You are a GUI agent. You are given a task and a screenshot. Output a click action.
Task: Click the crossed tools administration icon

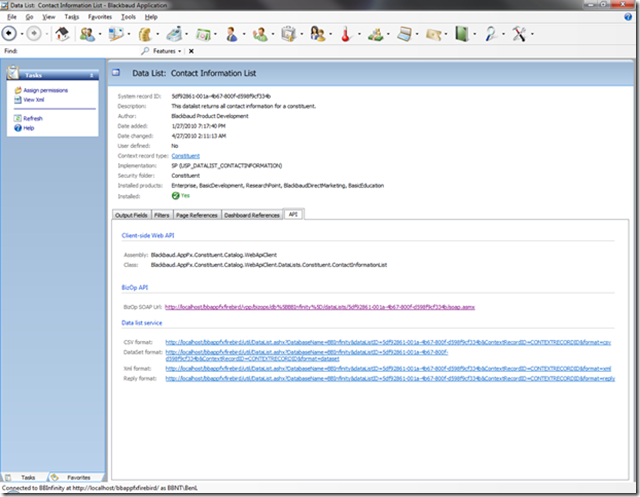point(521,33)
